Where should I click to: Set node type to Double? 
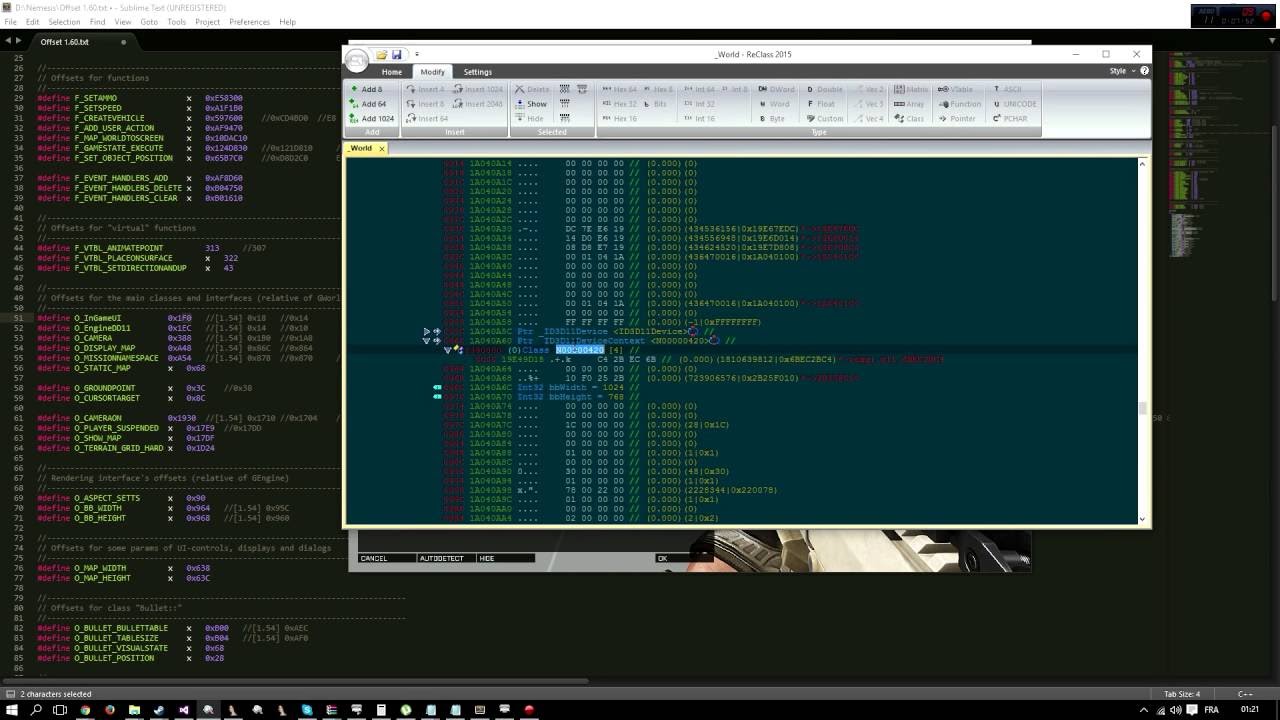(x=824, y=89)
